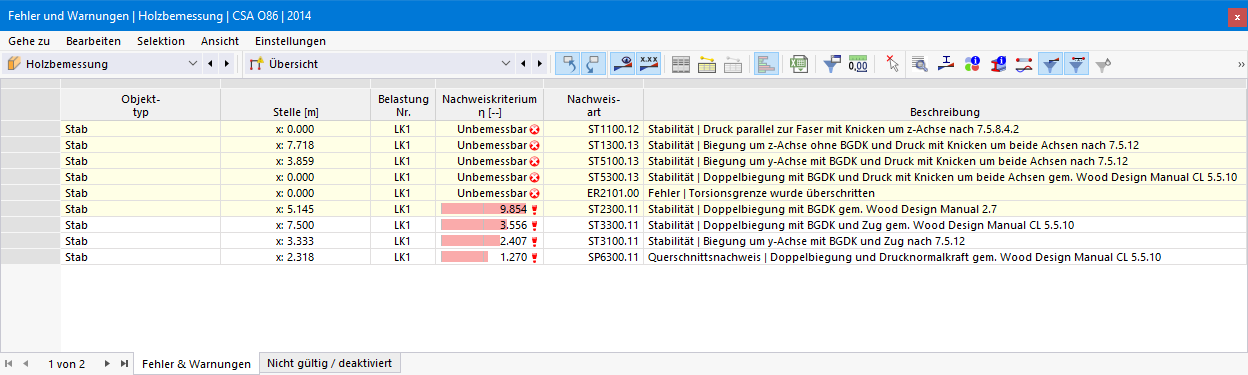
Task: Click the 2.407 design ratio bar
Action: click(471, 241)
